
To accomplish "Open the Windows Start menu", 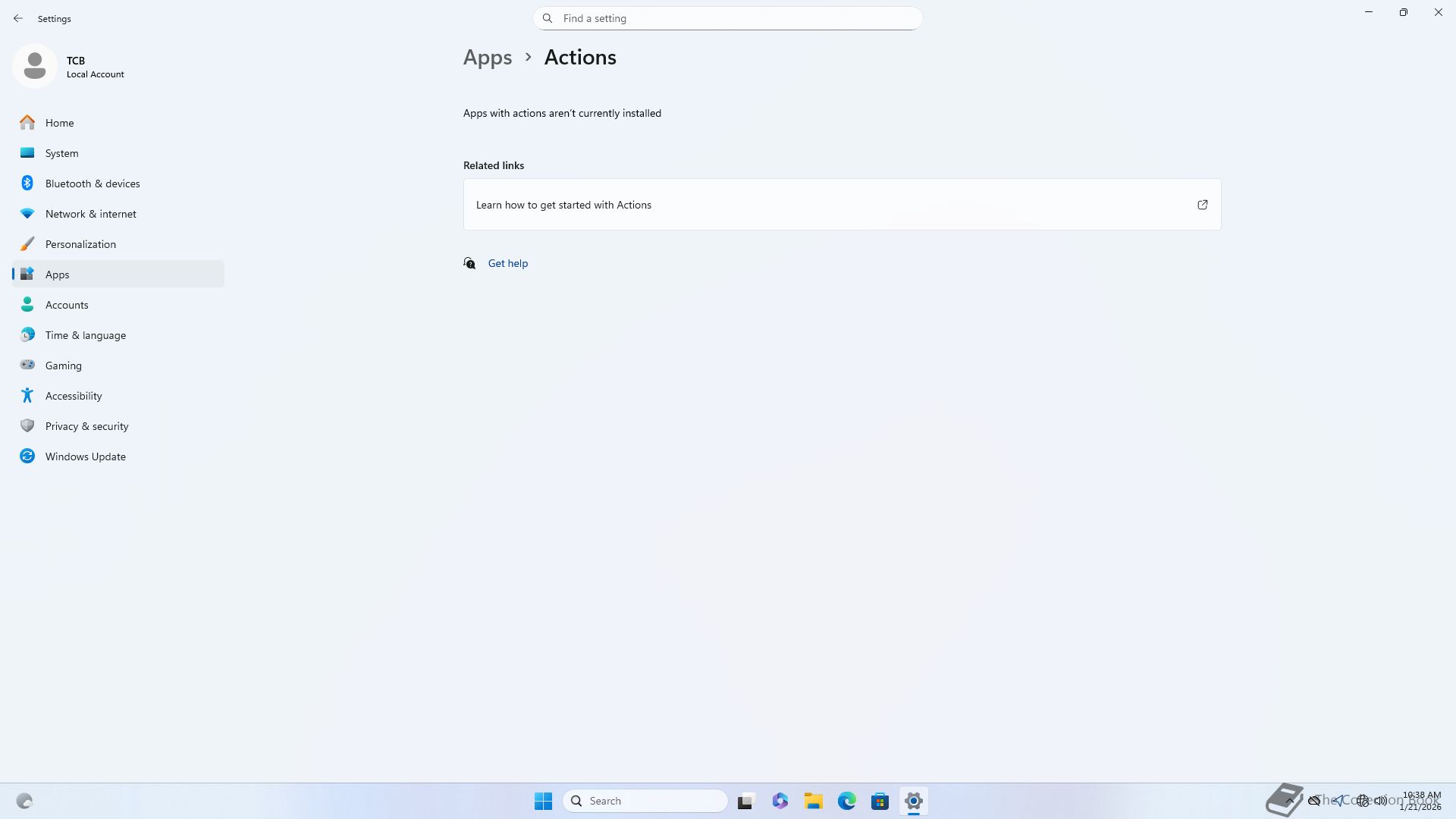I will point(543,801).
